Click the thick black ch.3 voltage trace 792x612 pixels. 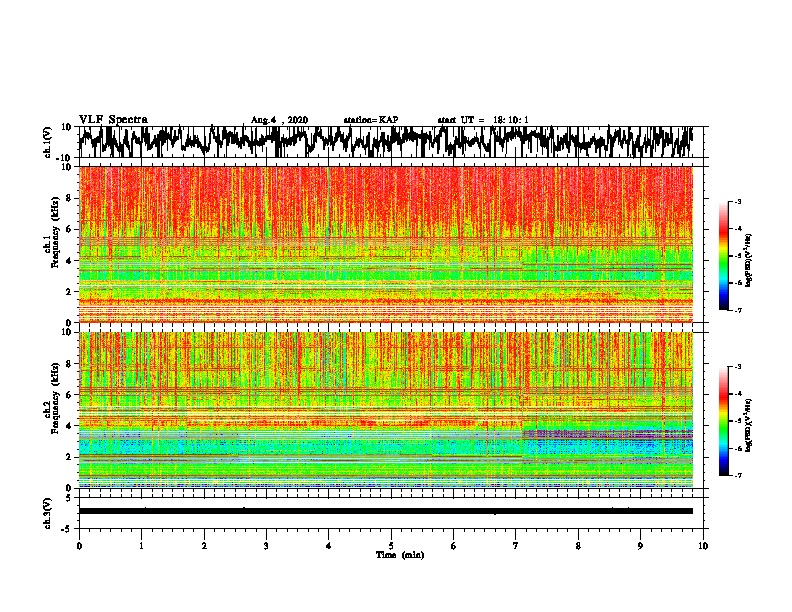[386, 511]
